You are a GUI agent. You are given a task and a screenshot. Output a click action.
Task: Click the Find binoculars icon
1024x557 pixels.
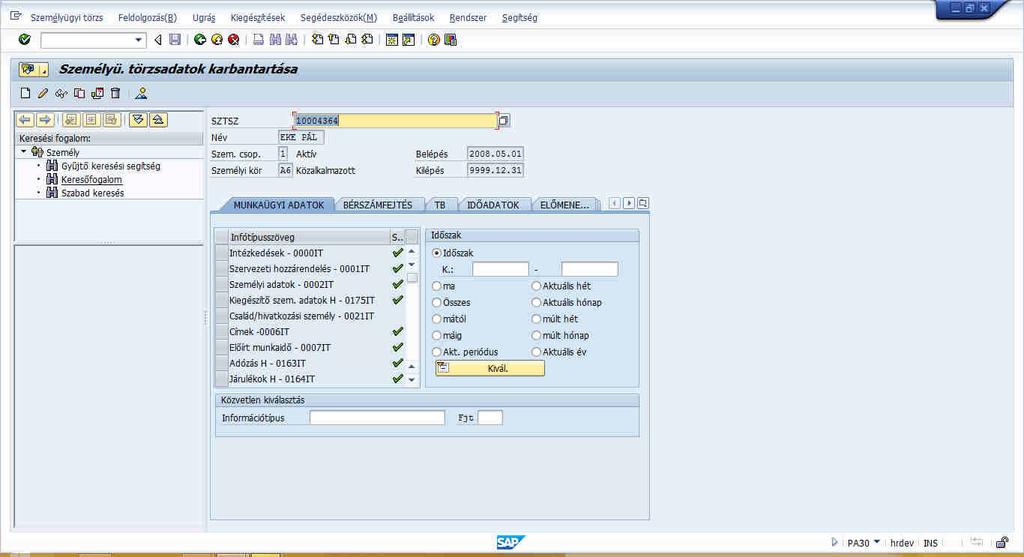(275, 40)
